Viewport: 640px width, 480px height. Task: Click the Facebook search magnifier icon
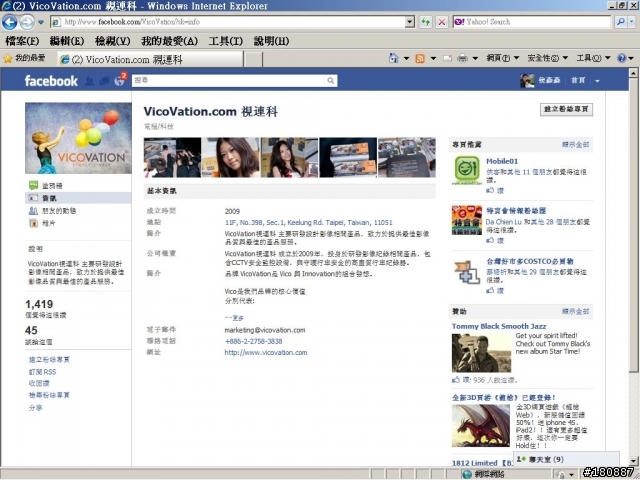coord(331,81)
